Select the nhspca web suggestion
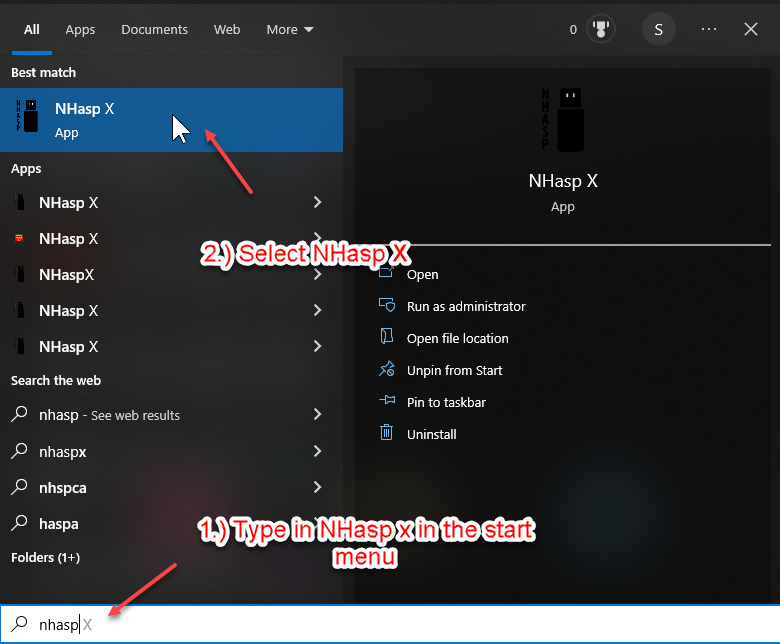Image resolution: width=780 pixels, height=644 pixels. [x=171, y=487]
